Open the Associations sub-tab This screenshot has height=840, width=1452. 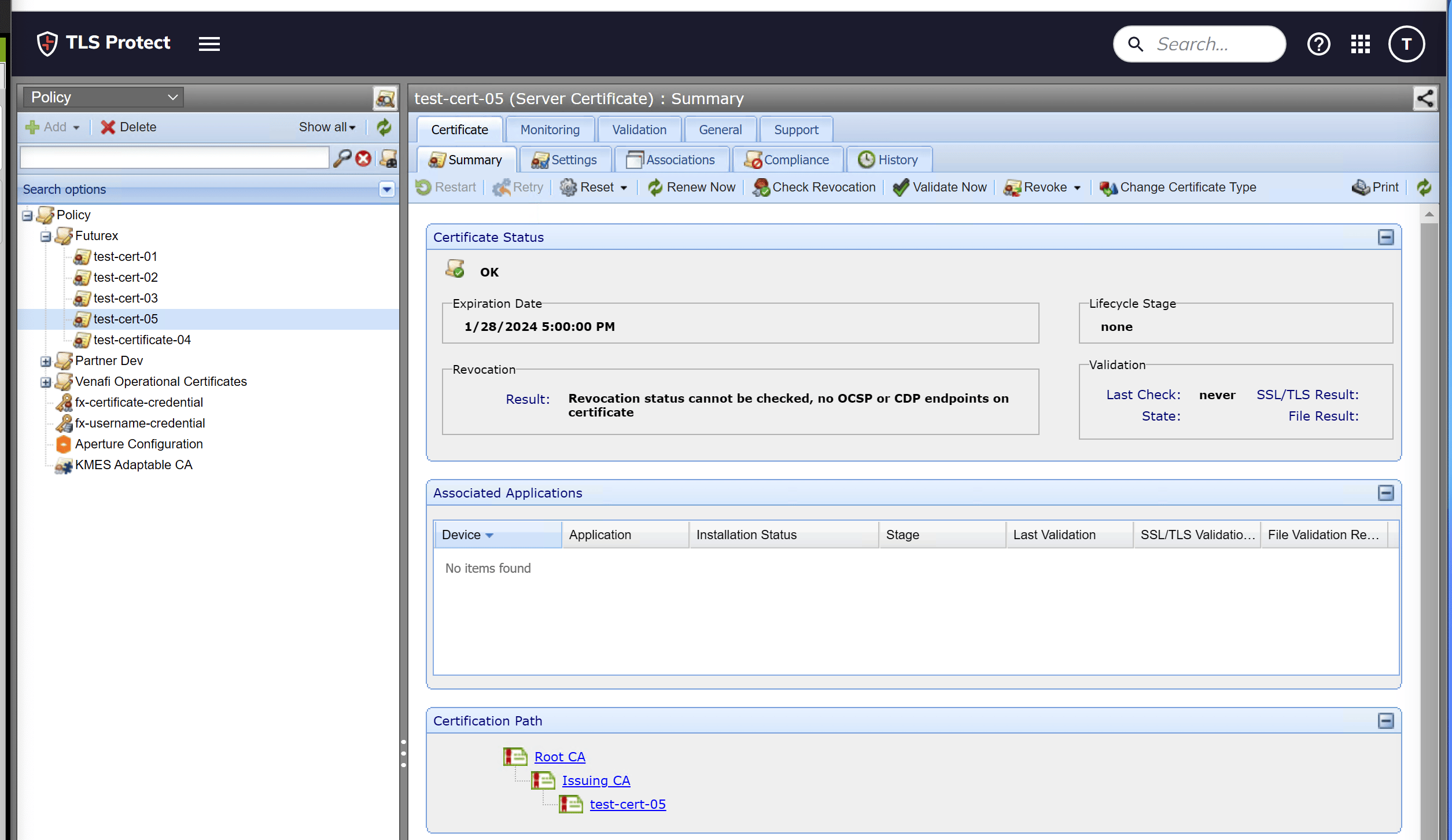point(672,160)
